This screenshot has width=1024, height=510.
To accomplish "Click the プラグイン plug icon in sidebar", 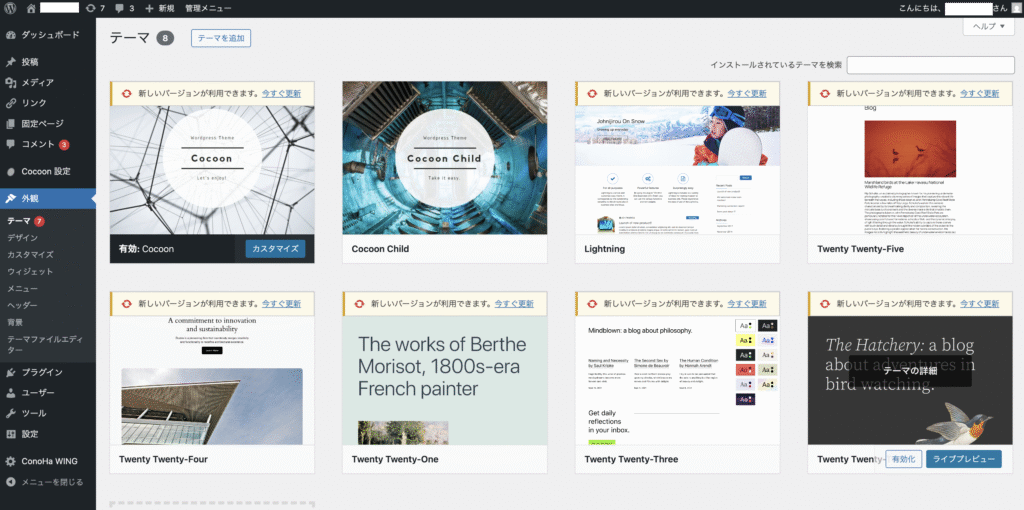I will 11,372.
